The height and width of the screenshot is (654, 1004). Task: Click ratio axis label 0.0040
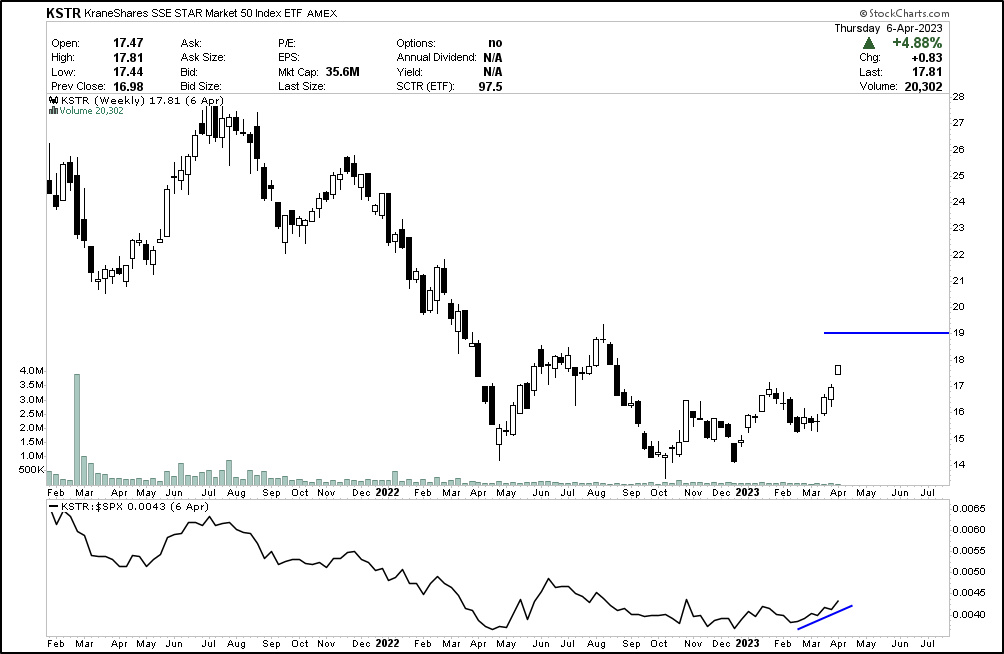(x=969, y=615)
